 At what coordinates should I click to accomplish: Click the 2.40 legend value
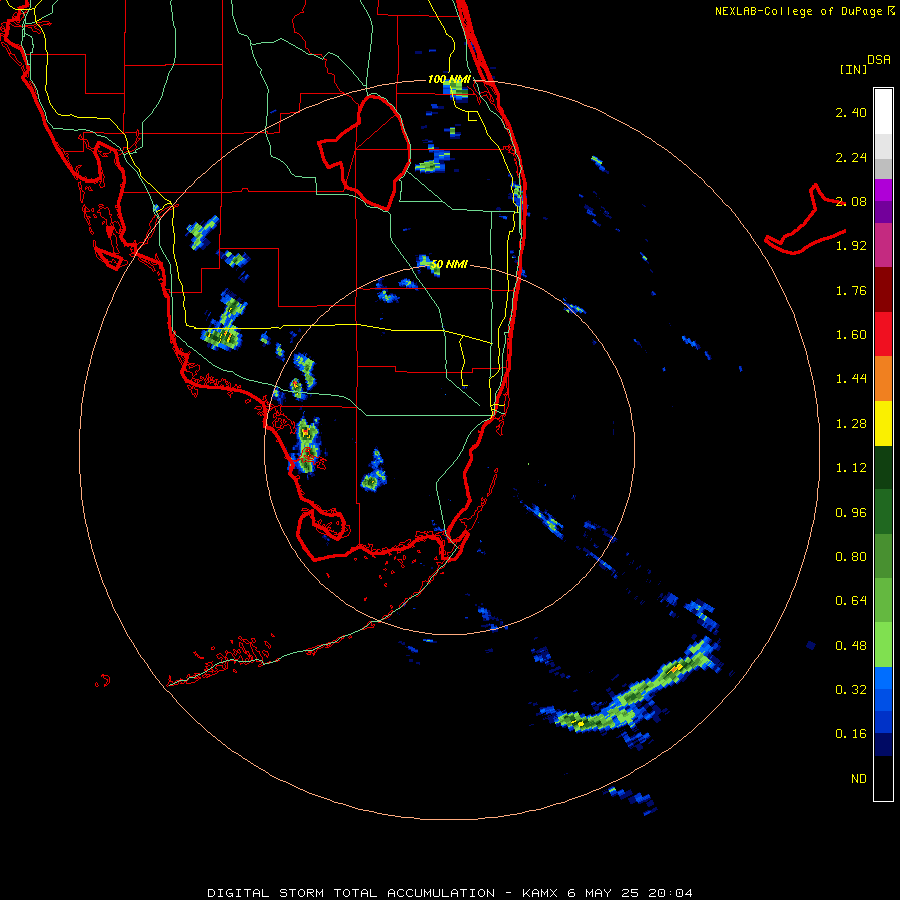[x=851, y=112]
